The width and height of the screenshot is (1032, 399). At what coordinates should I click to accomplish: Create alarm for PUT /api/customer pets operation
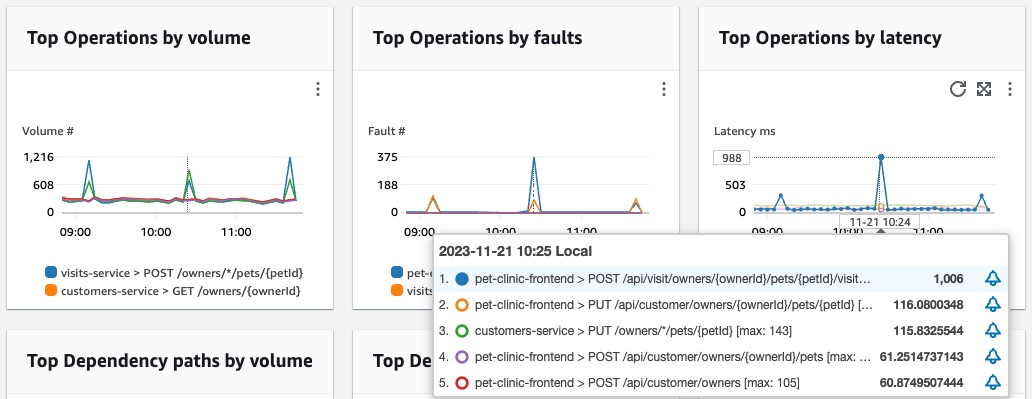click(x=993, y=305)
